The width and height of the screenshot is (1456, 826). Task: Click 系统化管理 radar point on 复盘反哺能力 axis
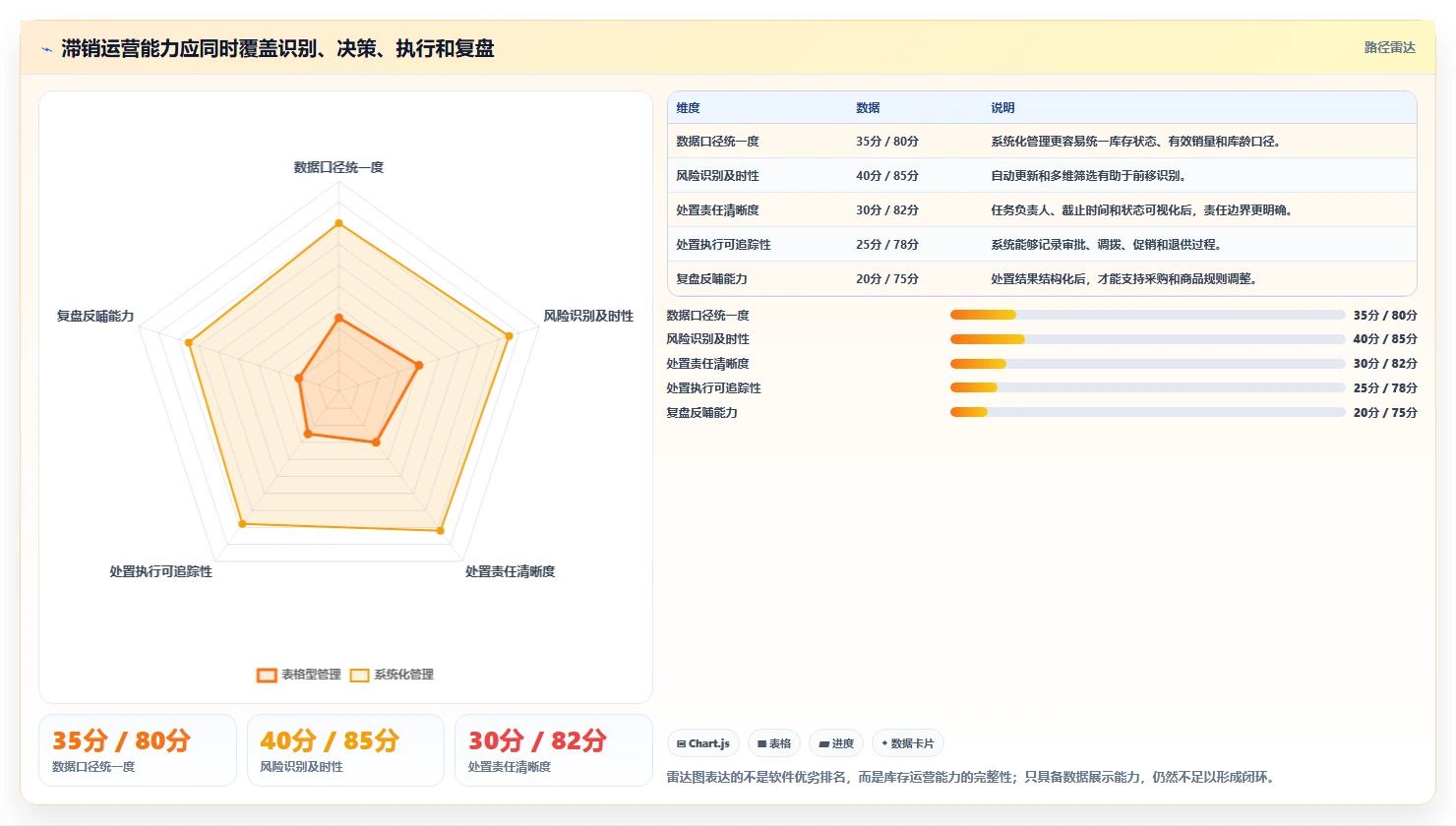189,342
